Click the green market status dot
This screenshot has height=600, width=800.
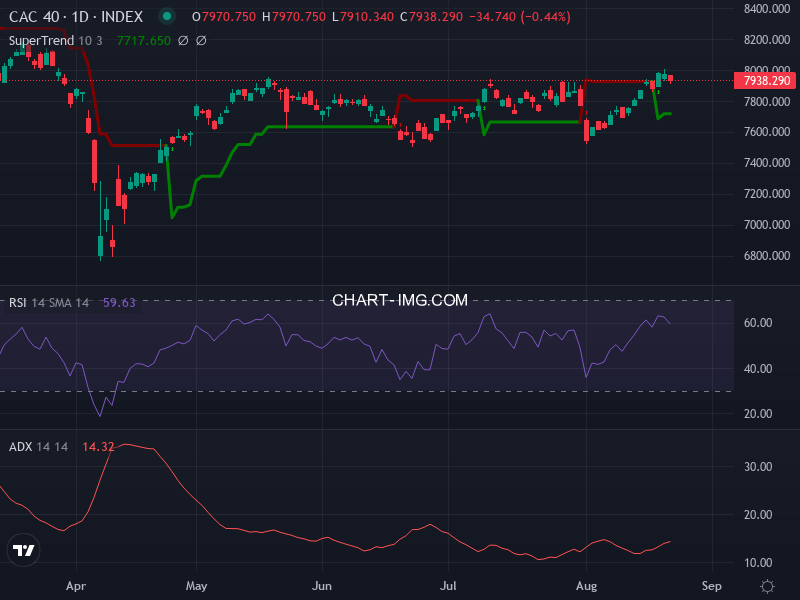coord(167,16)
